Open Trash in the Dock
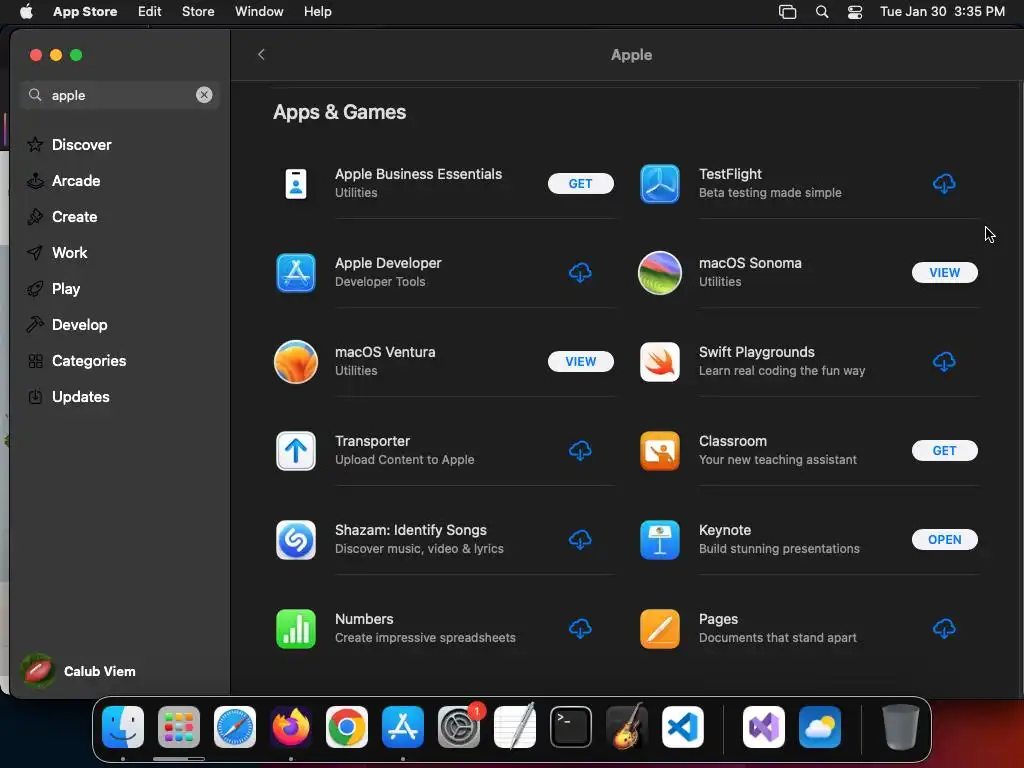Viewport: 1024px width, 768px height. pos(901,727)
